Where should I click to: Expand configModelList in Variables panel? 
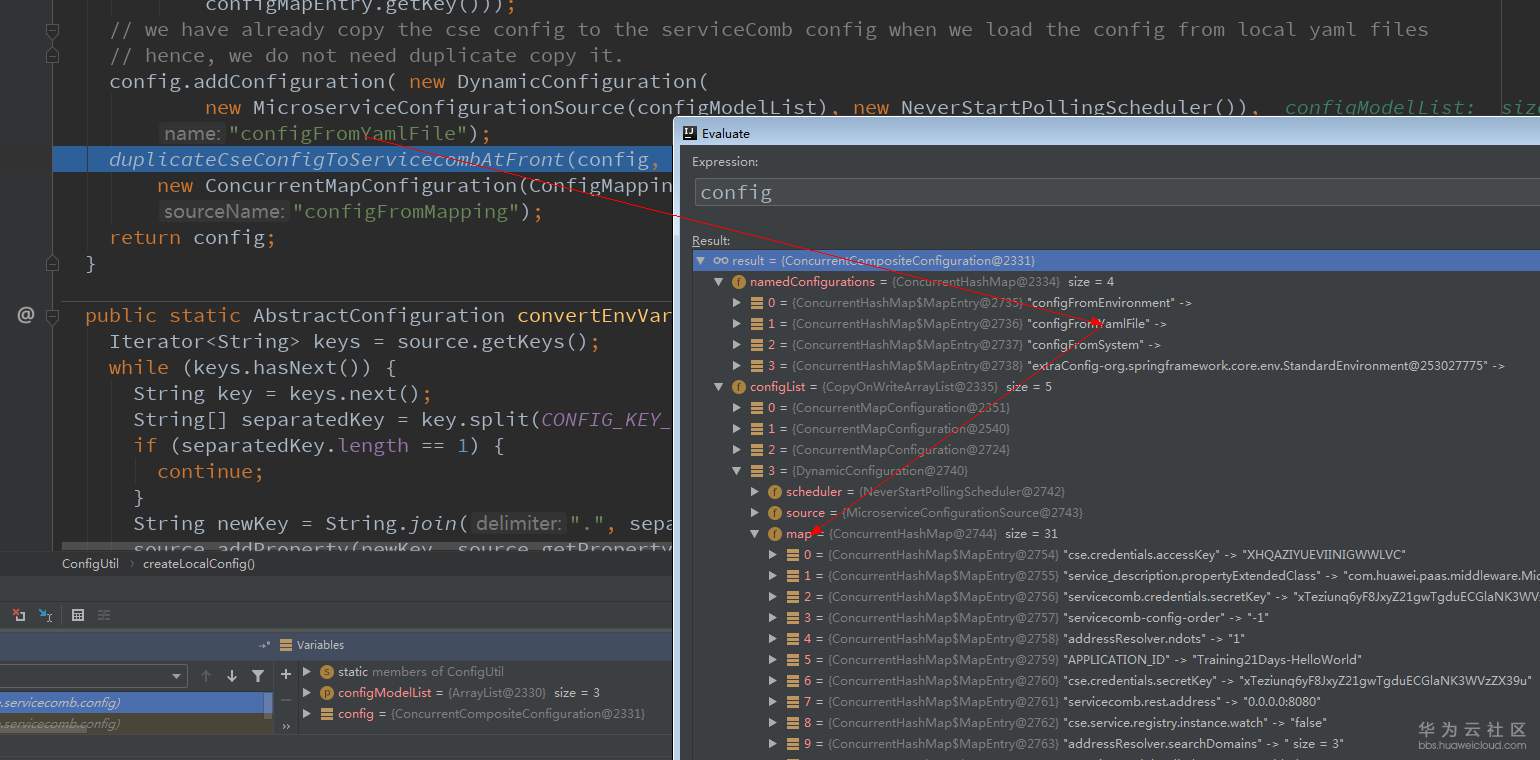[307, 693]
